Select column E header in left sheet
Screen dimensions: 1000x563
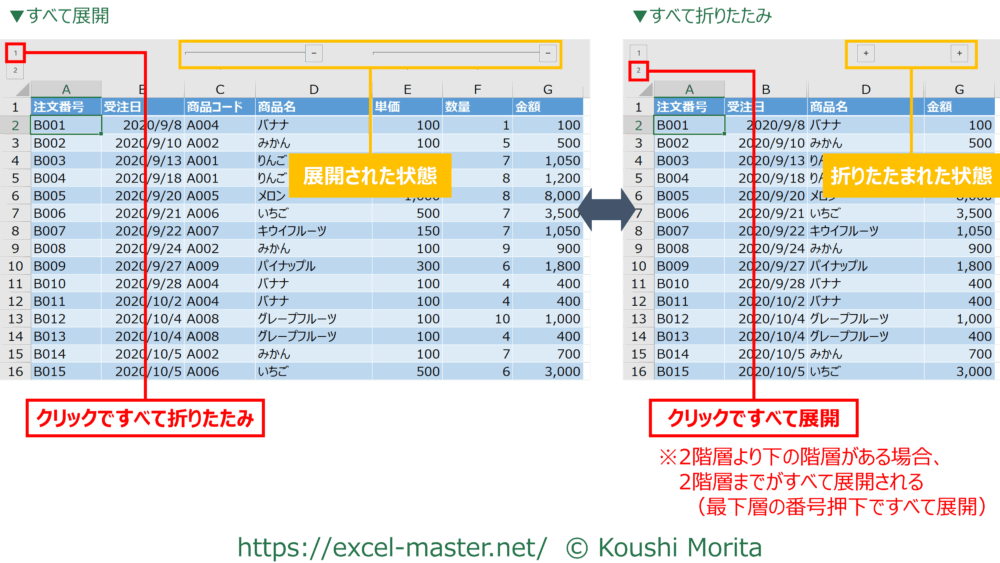point(406,90)
